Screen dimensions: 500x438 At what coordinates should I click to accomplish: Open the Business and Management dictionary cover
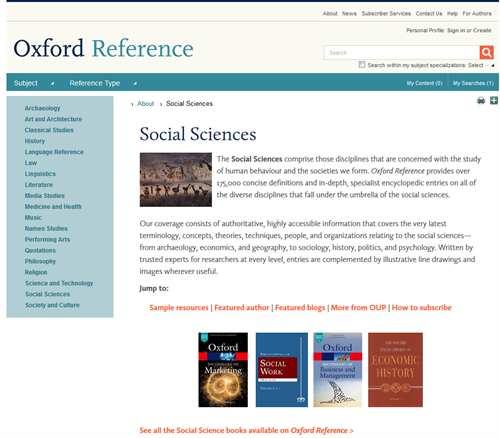337,370
